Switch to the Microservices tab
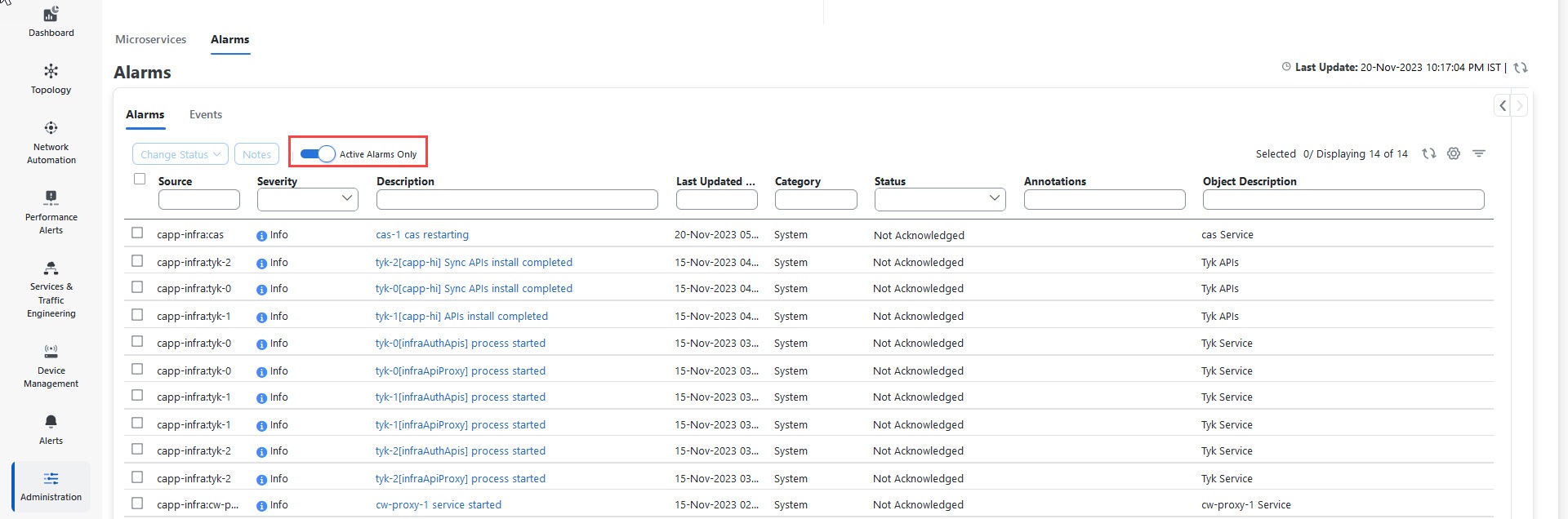This screenshot has width=1568, height=519. point(150,39)
